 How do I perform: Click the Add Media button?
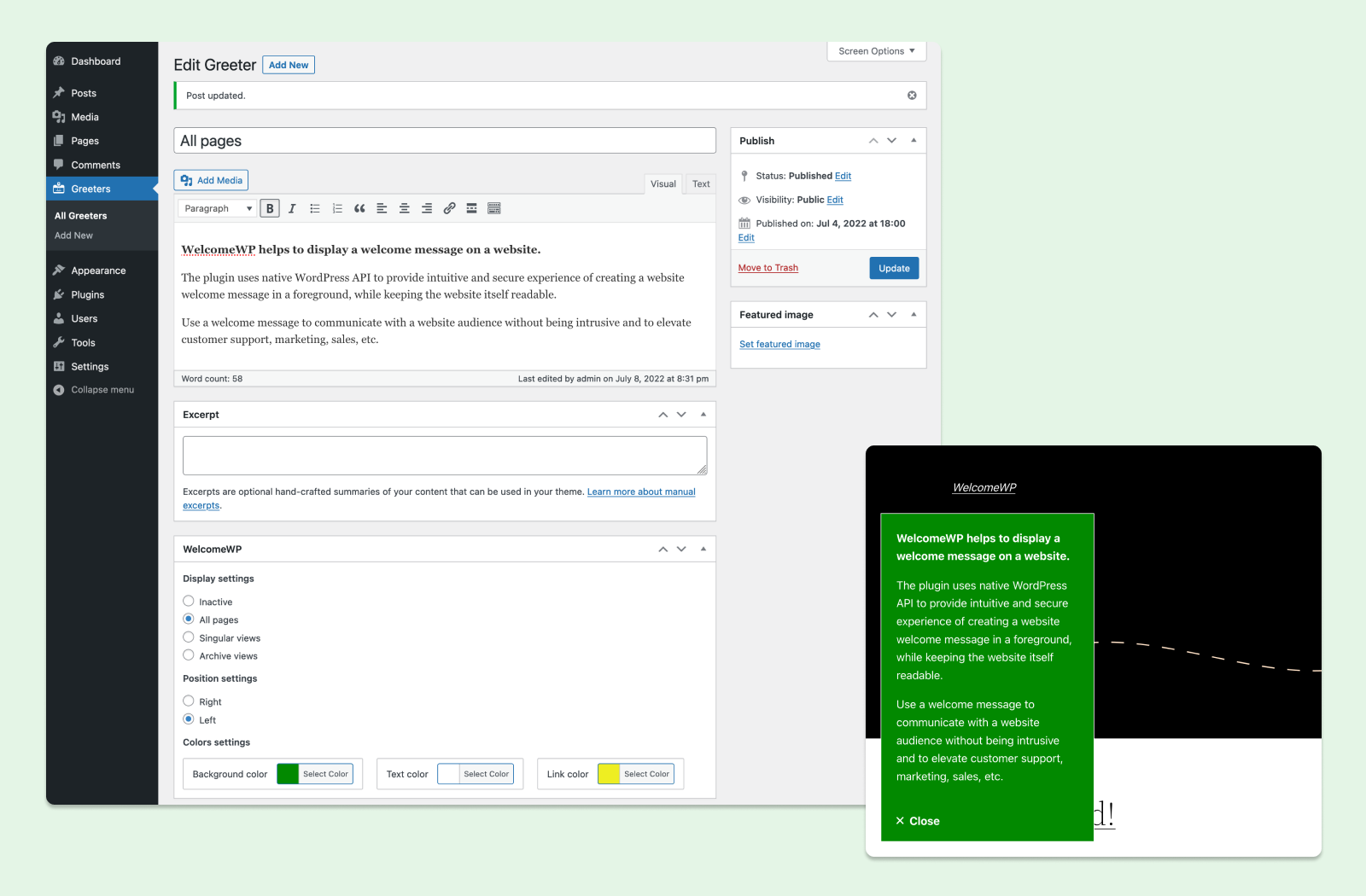pos(211,180)
